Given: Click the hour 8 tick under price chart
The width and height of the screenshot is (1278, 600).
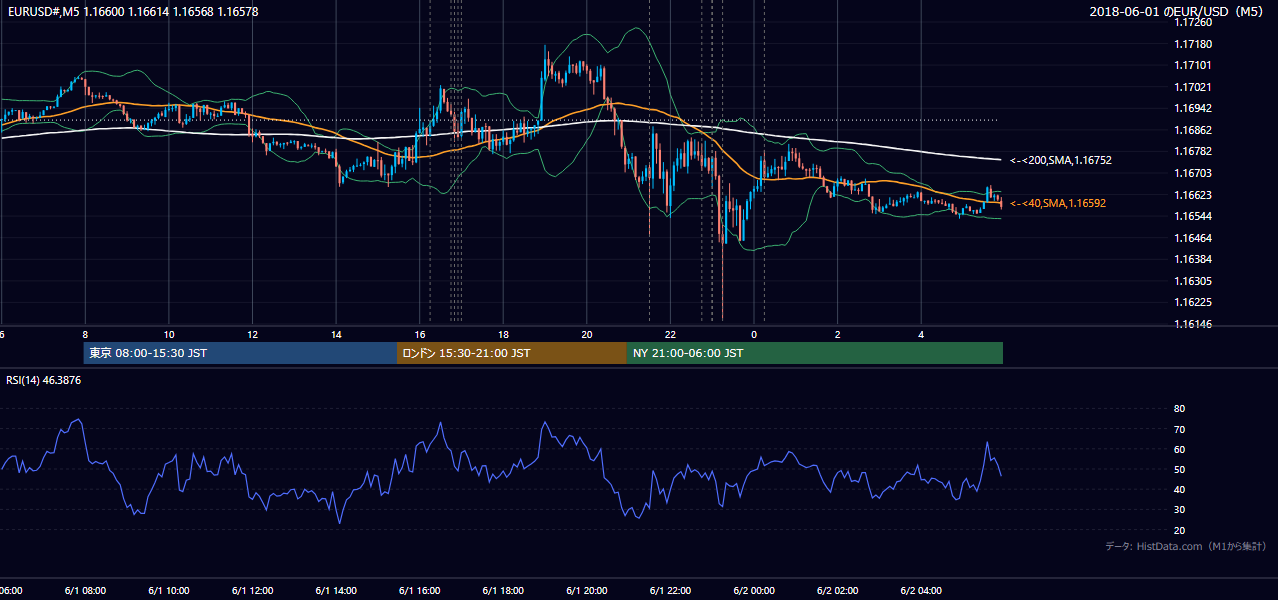Looking at the screenshot, I should click(85, 334).
